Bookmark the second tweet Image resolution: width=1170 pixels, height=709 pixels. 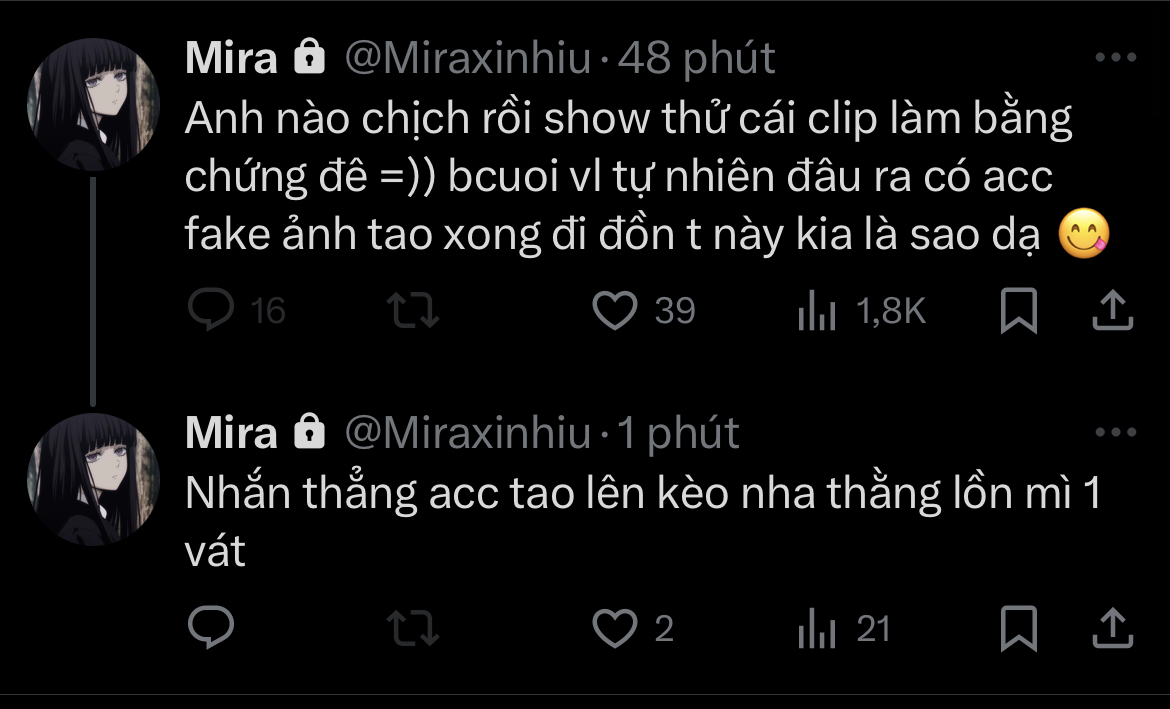(1019, 629)
